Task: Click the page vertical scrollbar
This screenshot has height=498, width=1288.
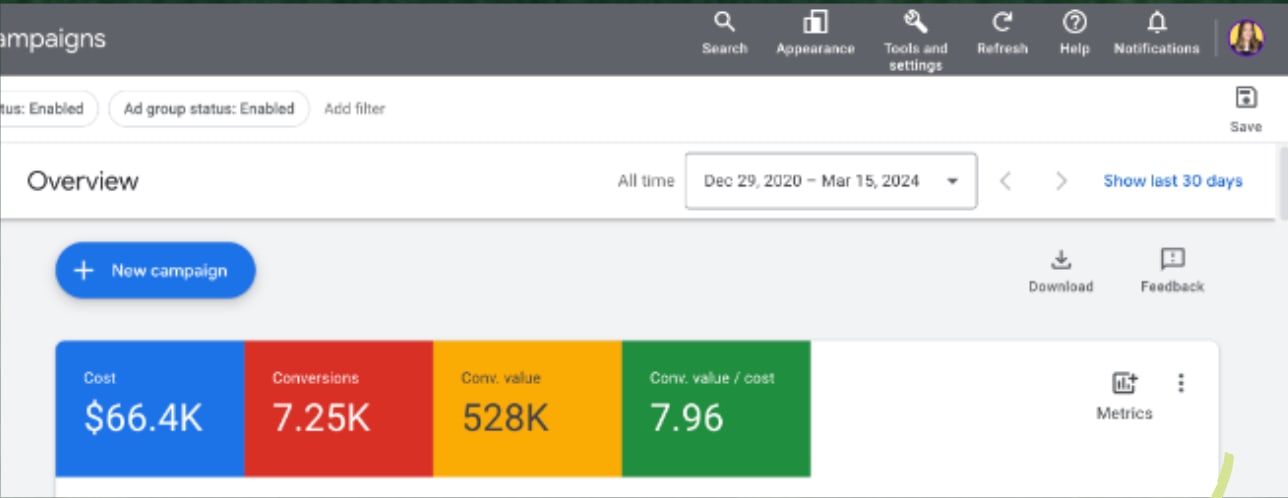Action: [x=1283, y=184]
